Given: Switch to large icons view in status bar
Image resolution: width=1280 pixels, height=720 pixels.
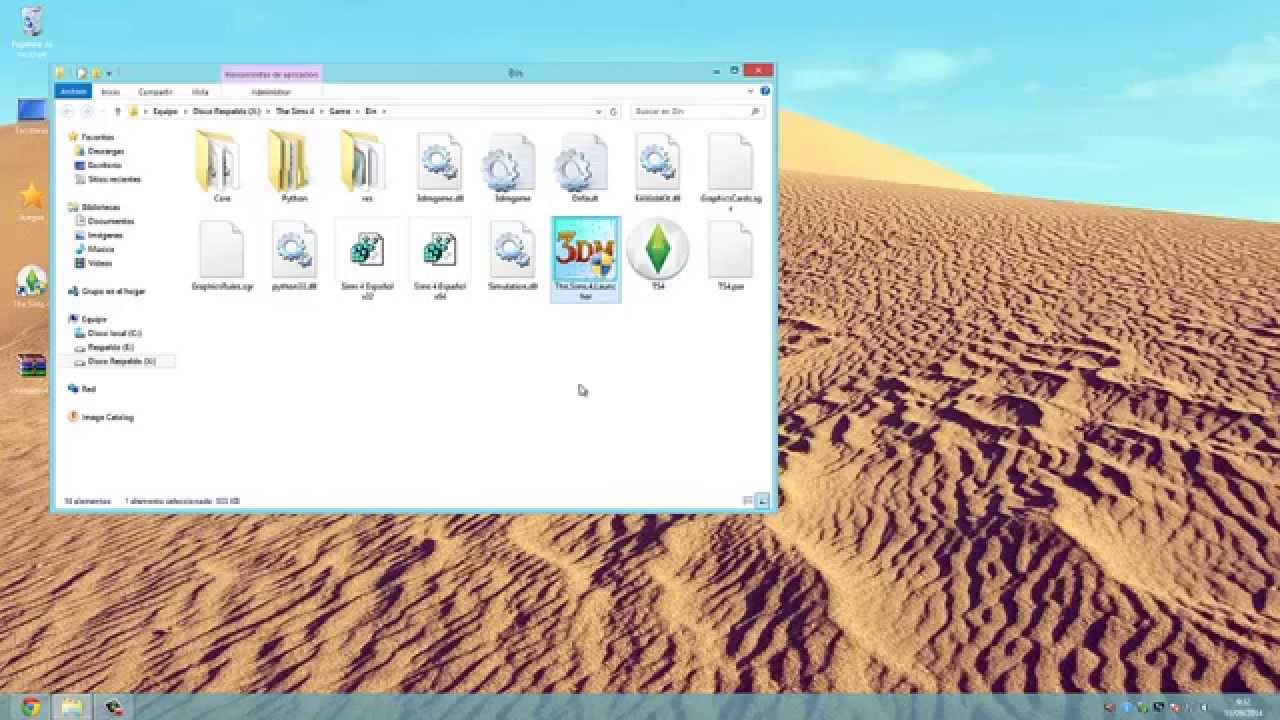Looking at the screenshot, I should tap(762, 500).
